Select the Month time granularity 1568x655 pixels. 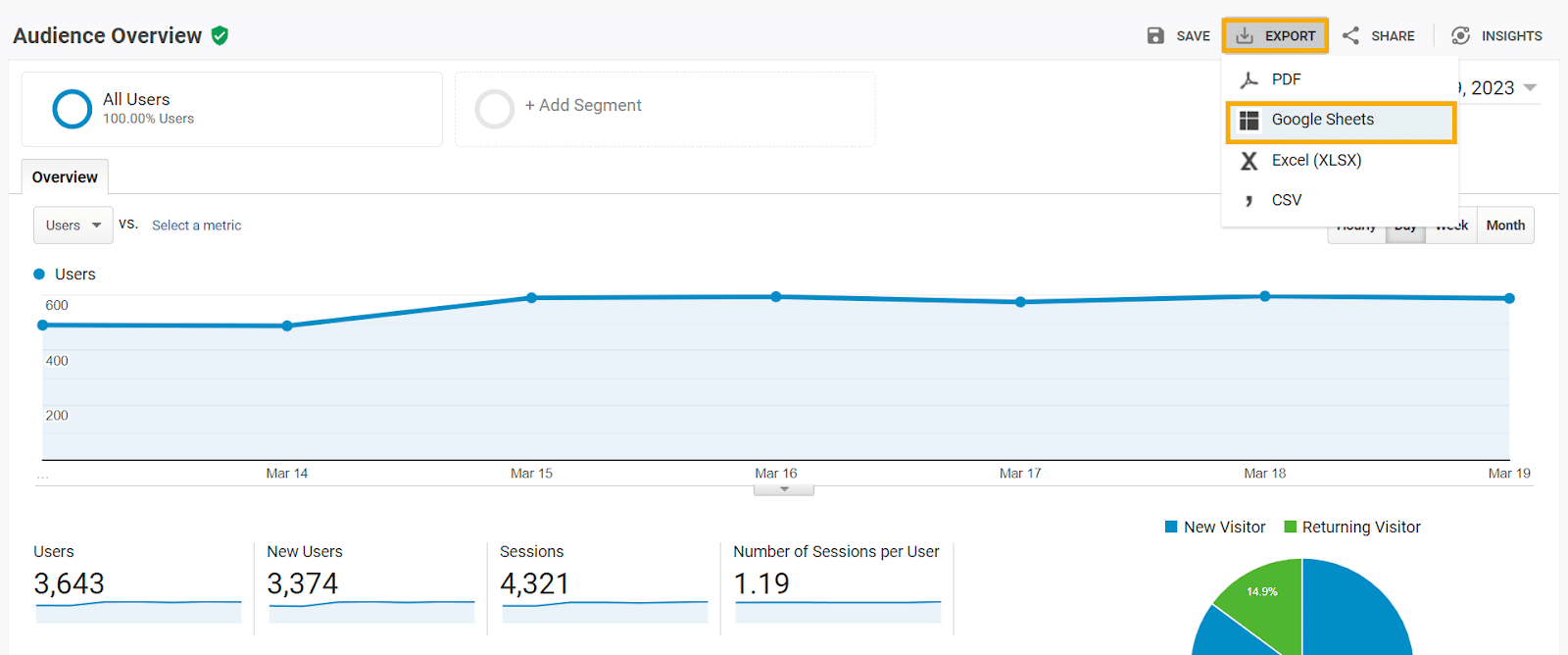point(1505,226)
